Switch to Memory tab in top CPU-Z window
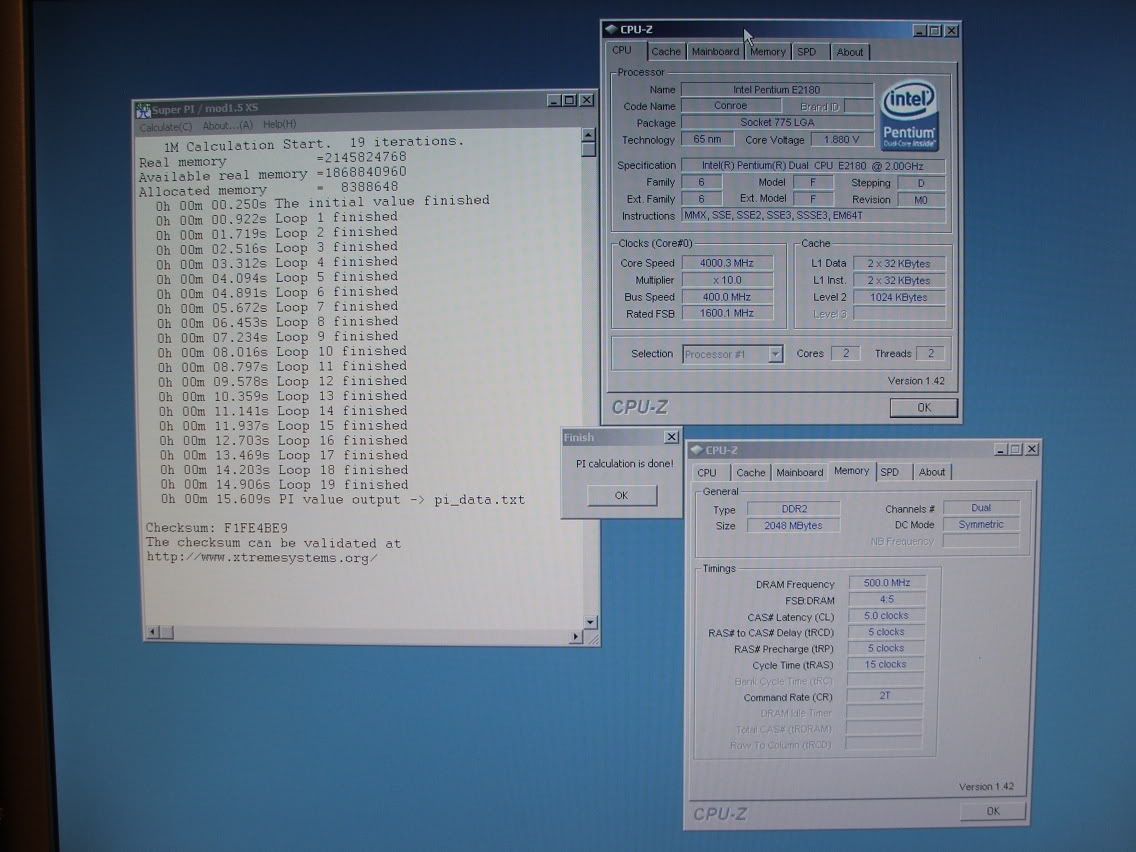 click(x=768, y=51)
